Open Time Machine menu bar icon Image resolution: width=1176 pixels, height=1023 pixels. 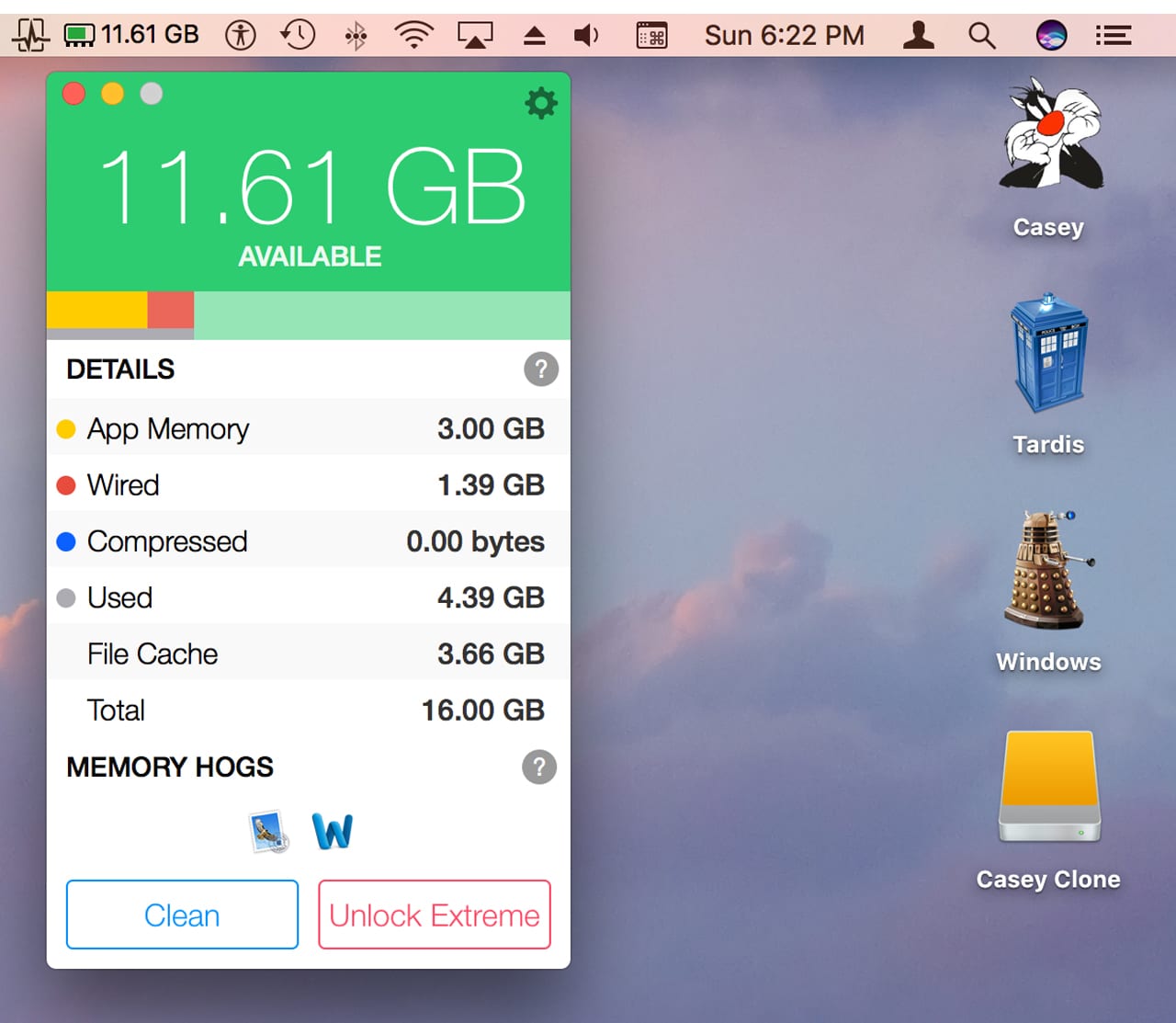click(298, 36)
